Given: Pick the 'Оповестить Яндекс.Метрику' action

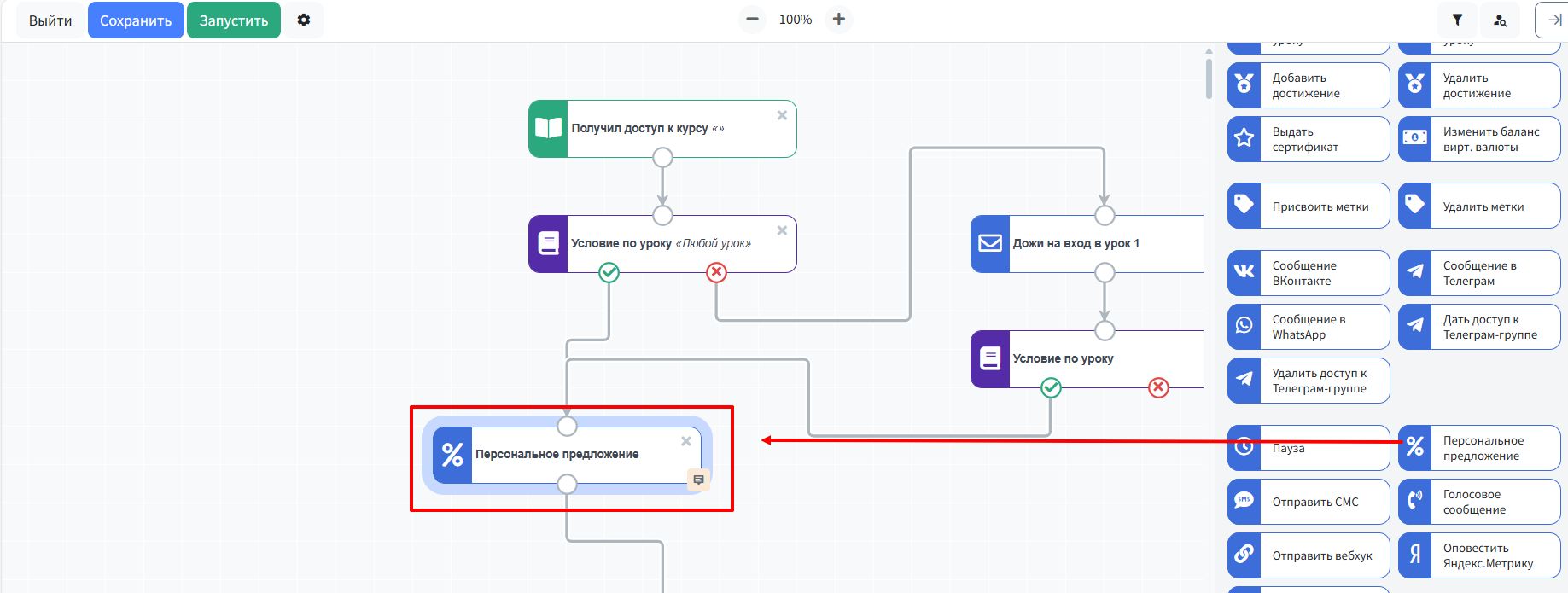Looking at the screenshot, I should click(x=1478, y=555).
